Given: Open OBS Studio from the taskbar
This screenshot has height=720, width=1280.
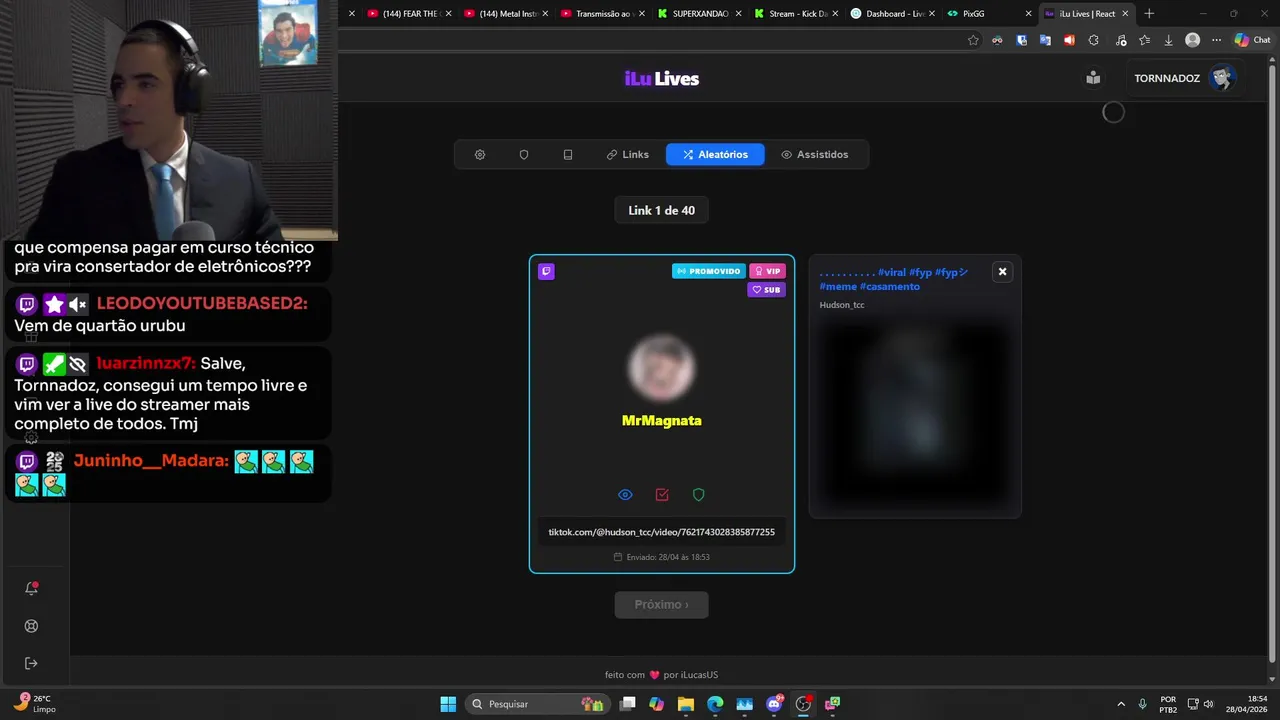Looking at the screenshot, I should pos(803,704).
